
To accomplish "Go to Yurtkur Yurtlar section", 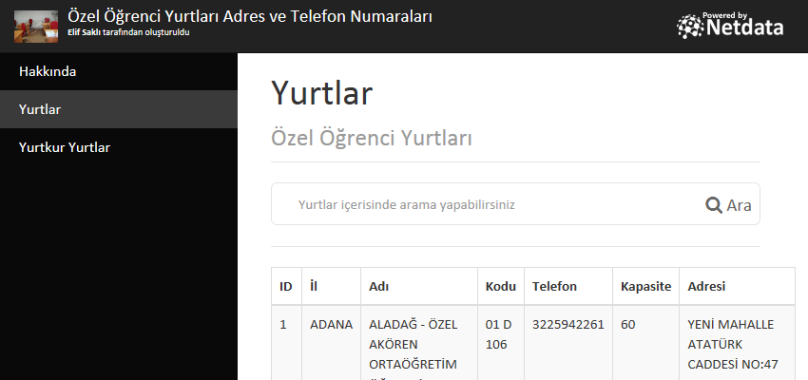I will [x=119, y=147].
